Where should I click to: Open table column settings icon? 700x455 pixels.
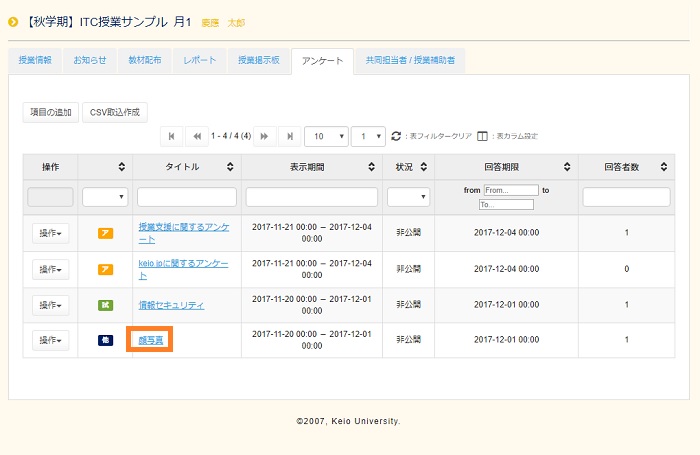[x=482, y=136]
